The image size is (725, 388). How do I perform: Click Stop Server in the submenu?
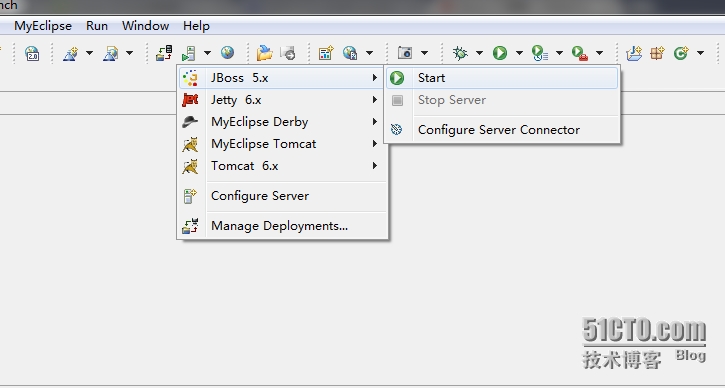(502, 100)
